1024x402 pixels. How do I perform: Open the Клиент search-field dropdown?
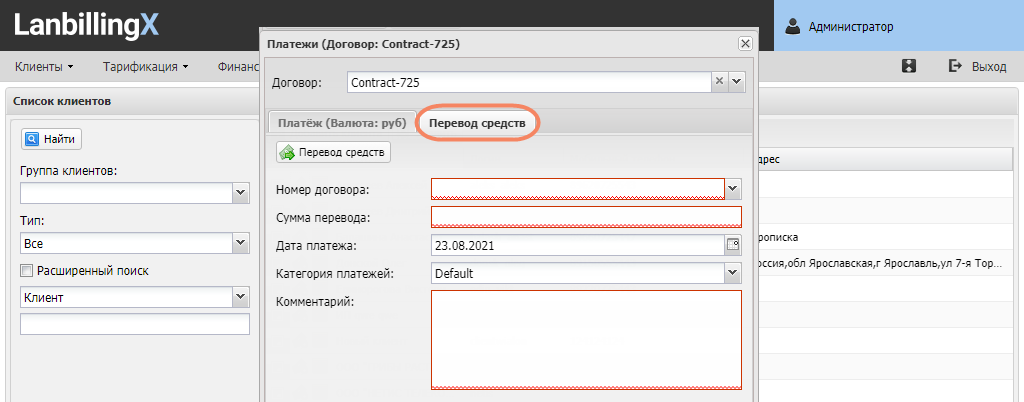[241, 297]
